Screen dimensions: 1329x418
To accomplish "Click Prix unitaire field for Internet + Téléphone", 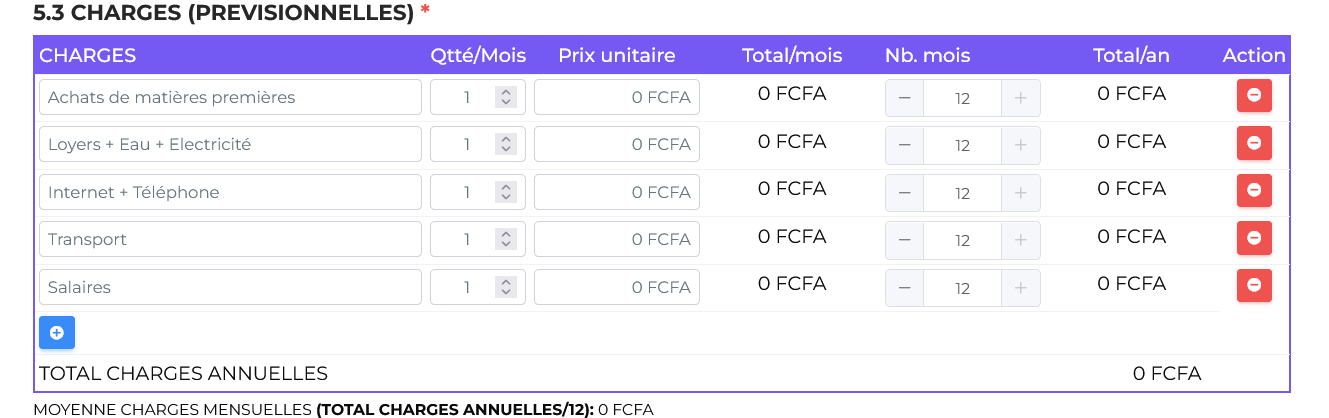I will [616, 193].
